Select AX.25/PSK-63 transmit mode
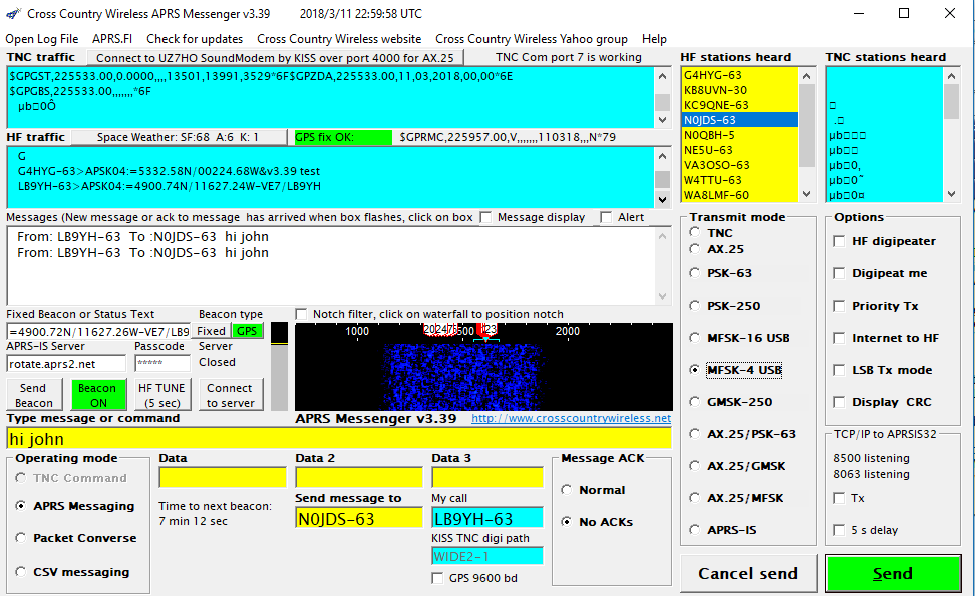The image size is (975, 596). 695,434
